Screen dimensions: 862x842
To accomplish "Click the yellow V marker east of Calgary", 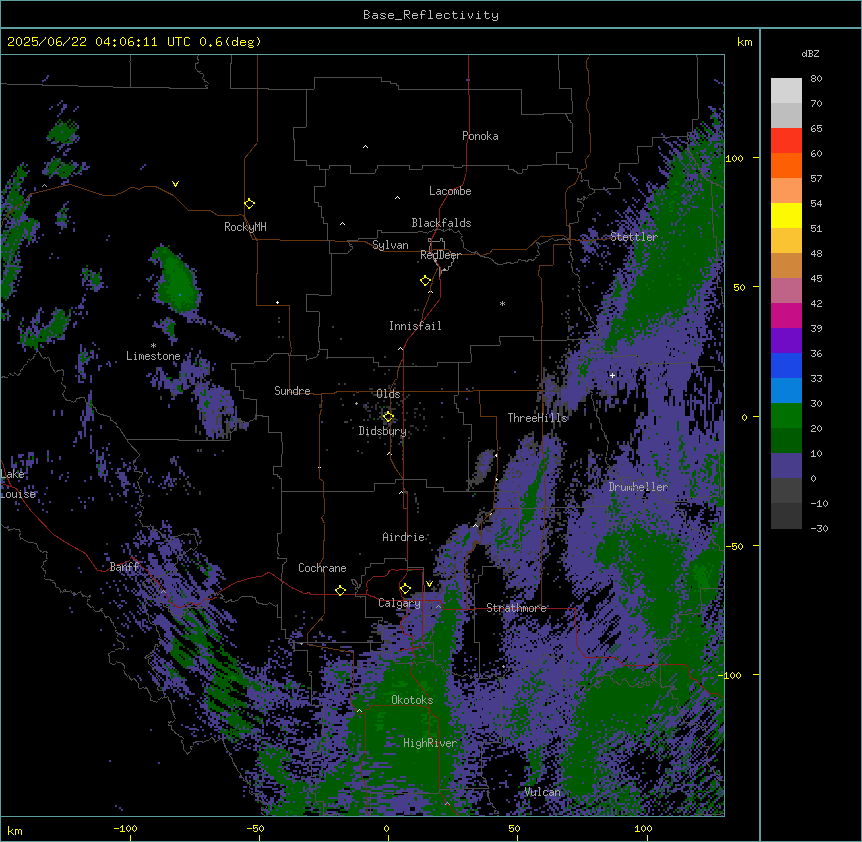I will 429,584.
